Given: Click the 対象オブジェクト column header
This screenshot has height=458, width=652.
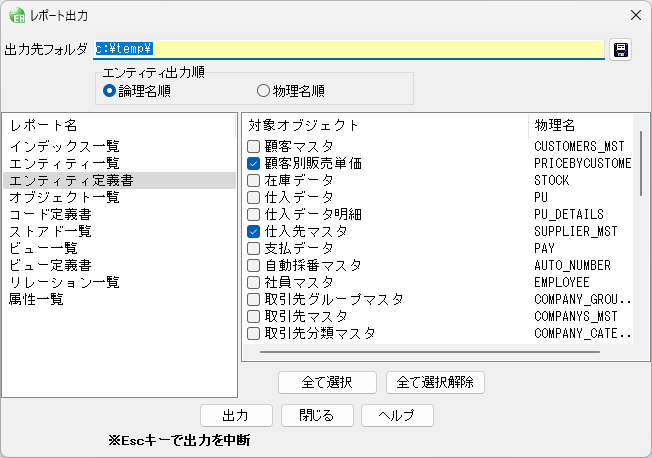Looking at the screenshot, I should click(385, 125).
